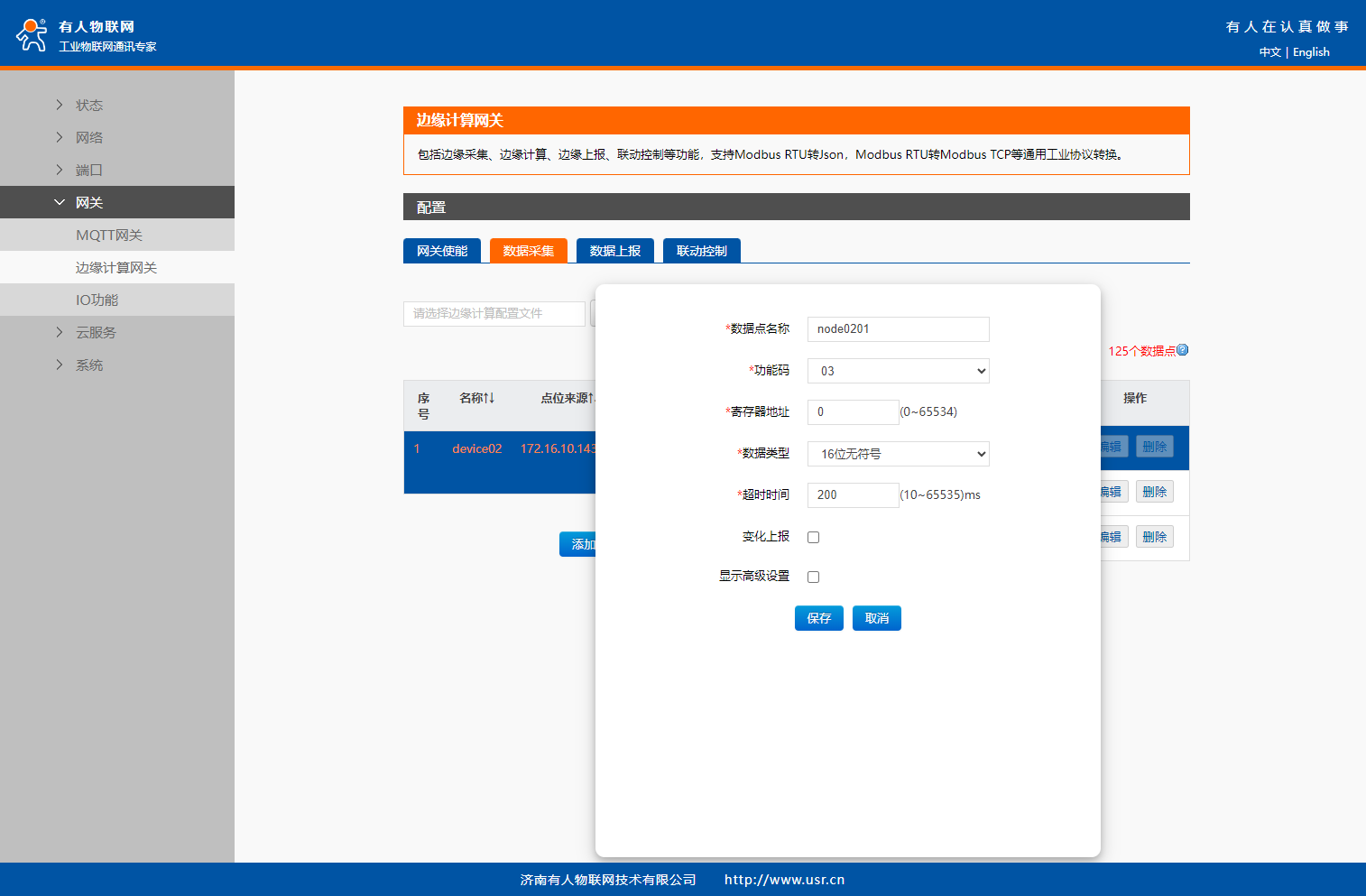Switch language to English

click(1311, 52)
